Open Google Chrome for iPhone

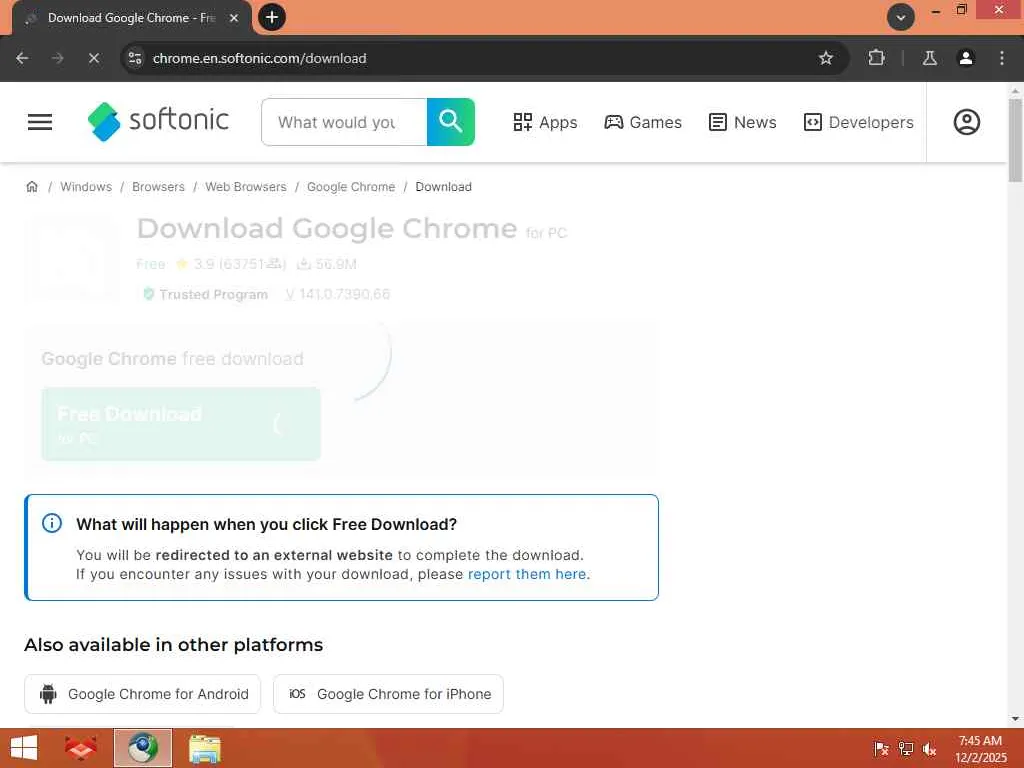(x=389, y=694)
